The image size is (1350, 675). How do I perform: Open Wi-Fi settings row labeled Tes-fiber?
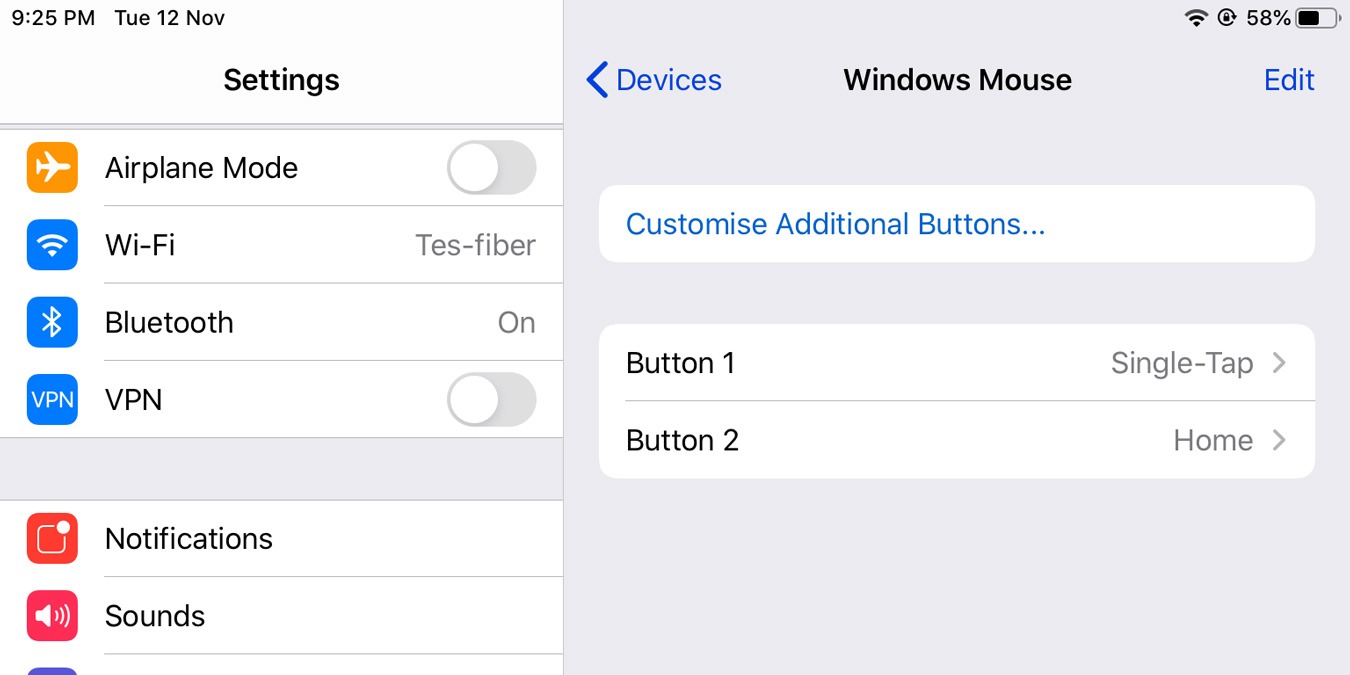[x=320, y=245]
